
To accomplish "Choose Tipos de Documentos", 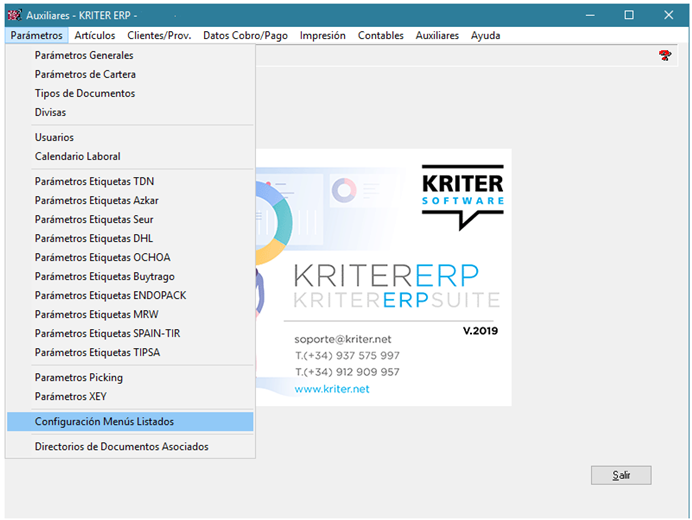I will click(x=130, y=93).
